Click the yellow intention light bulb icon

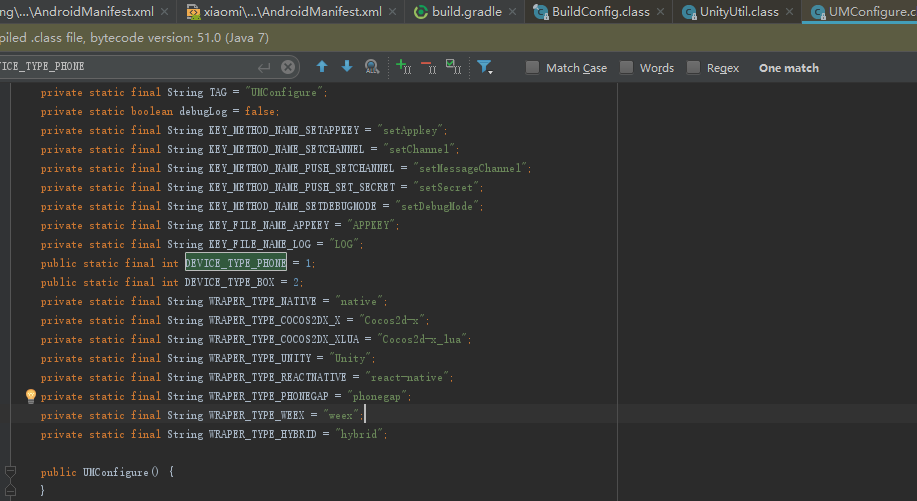pos(31,396)
